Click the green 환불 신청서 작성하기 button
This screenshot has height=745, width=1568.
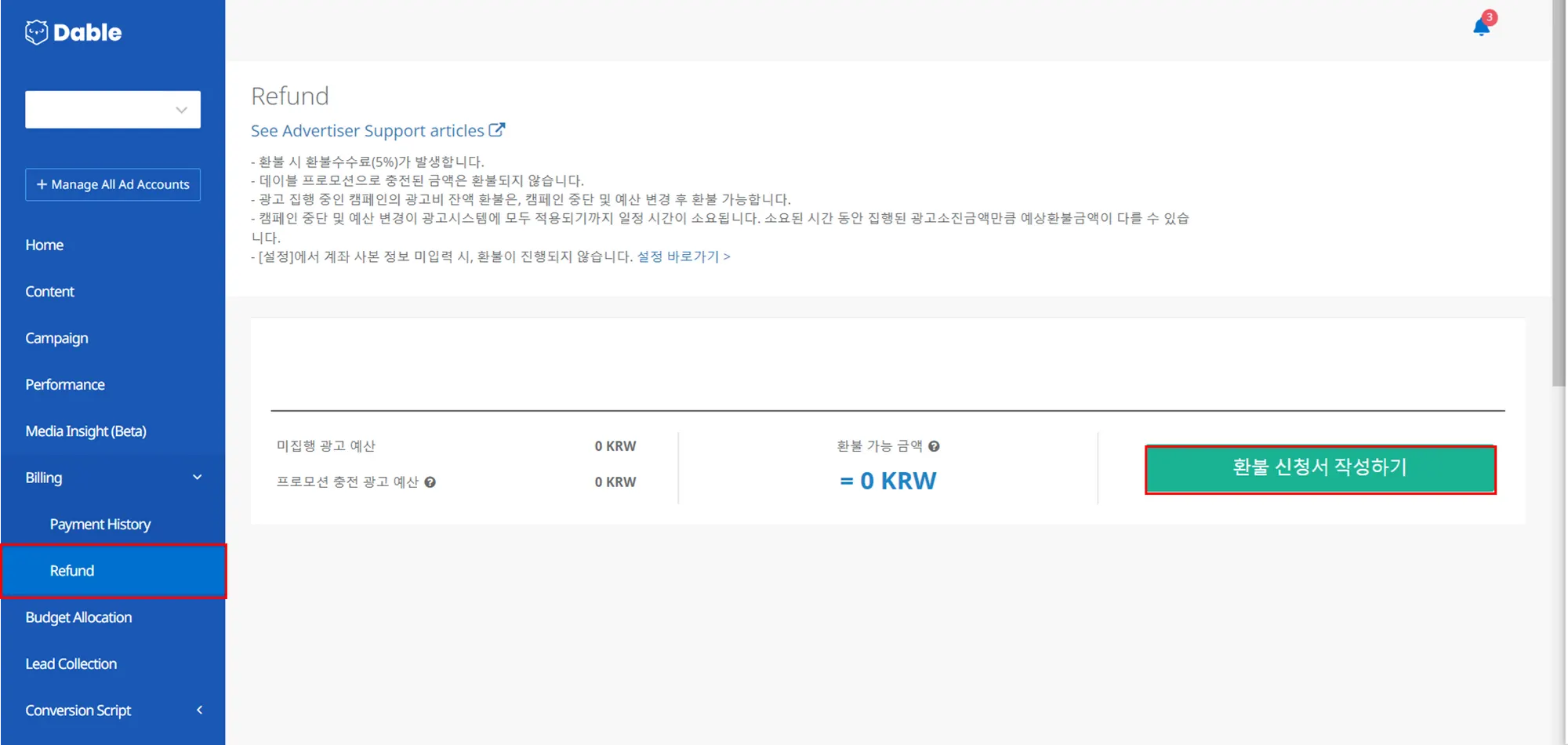1319,469
